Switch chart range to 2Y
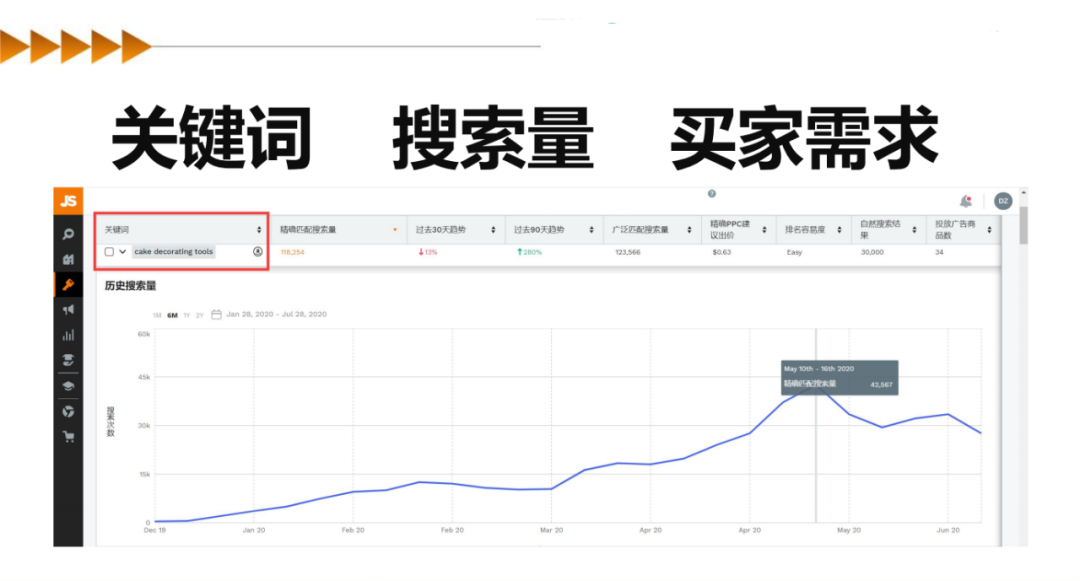 [x=200, y=315]
